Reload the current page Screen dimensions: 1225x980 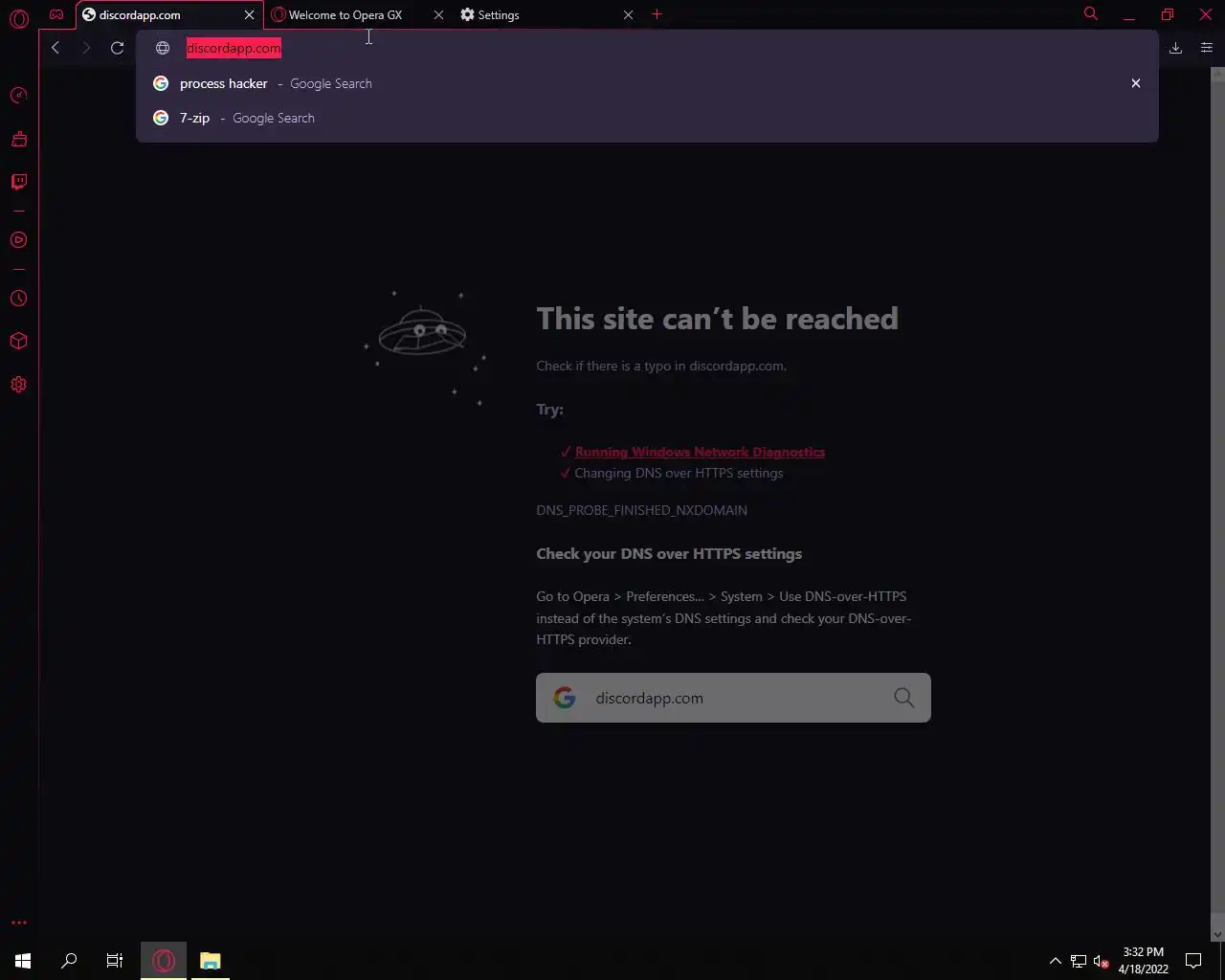pyautogui.click(x=117, y=48)
